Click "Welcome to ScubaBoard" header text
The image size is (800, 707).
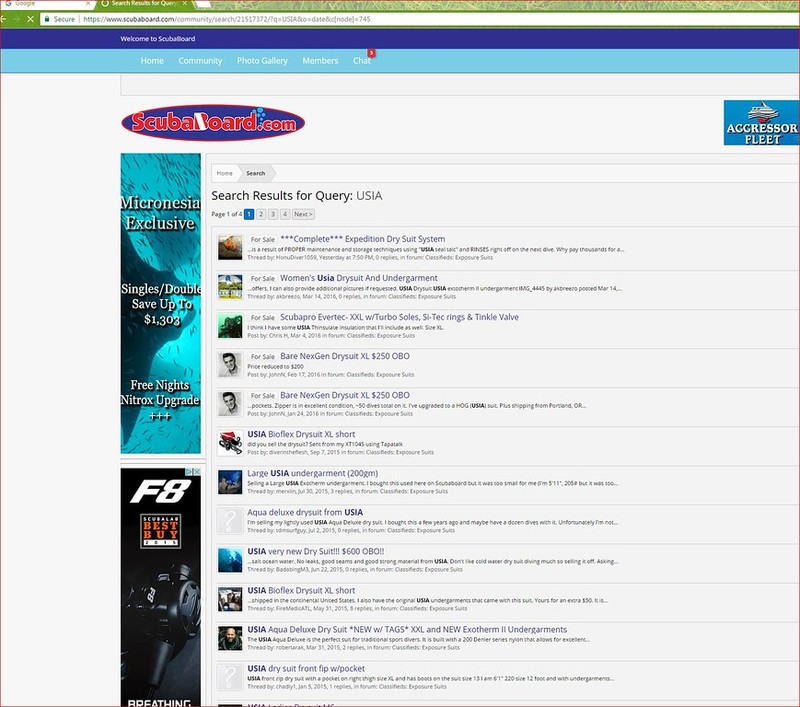click(158, 39)
